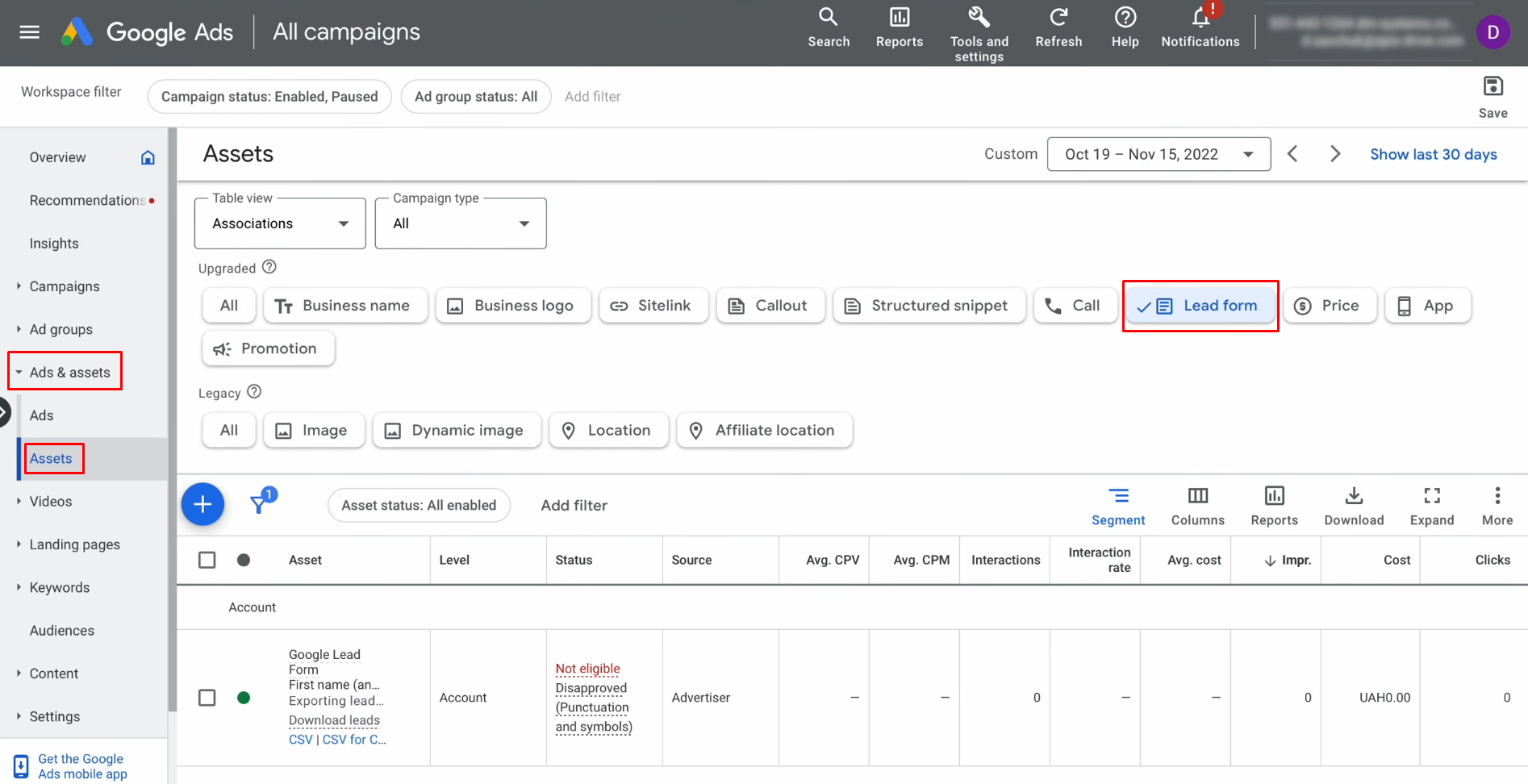Open Tools and settings wrench

pyautogui.click(x=979, y=34)
